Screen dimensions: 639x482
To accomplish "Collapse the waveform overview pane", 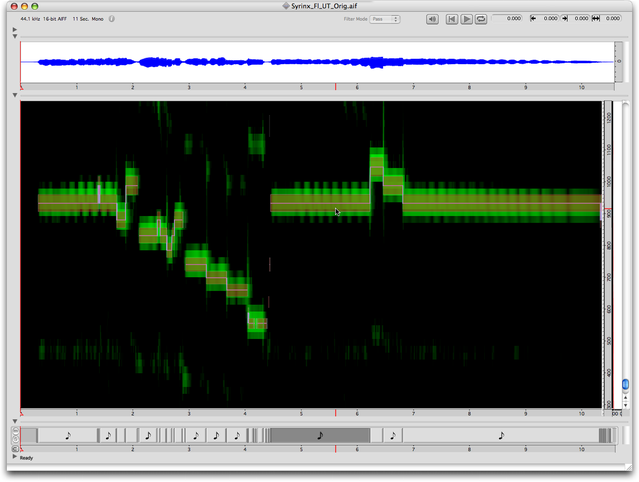I will (15, 36).
